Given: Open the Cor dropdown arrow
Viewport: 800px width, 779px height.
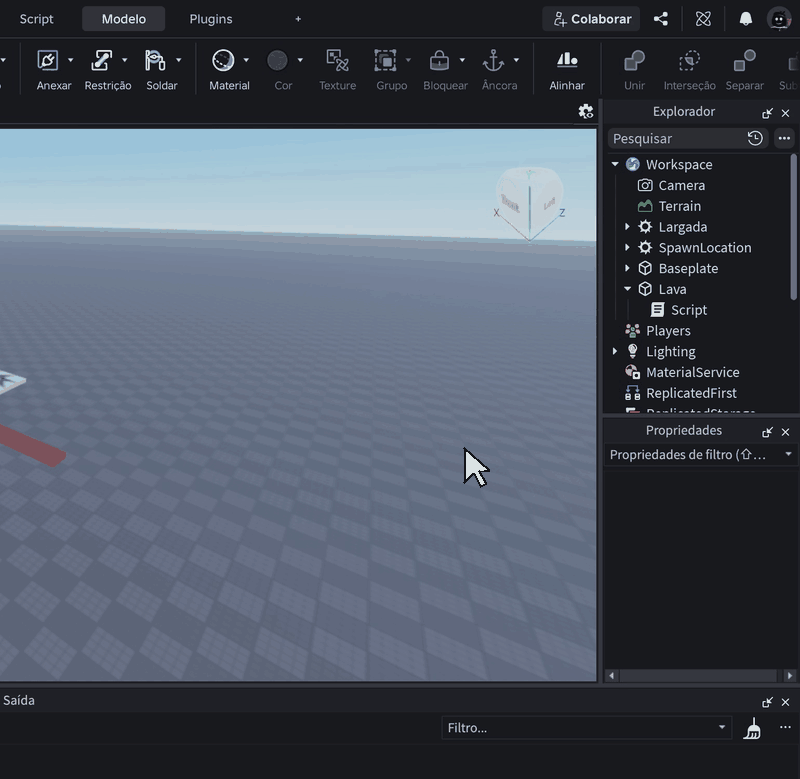Looking at the screenshot, I should 300,60.
